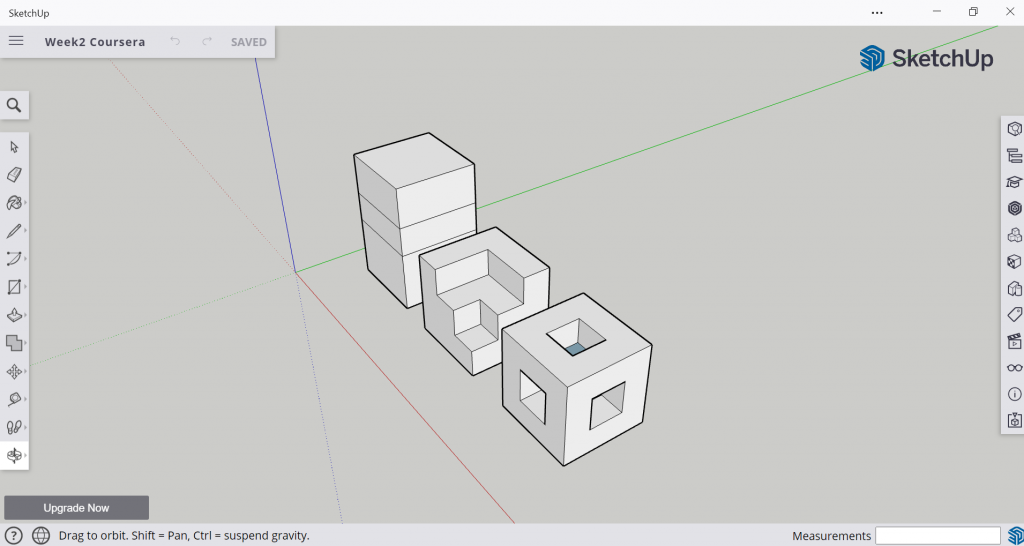This screenshot has width=1024, height=546.
Task: Open the Components panel
Action: (x=1014, y=235)
